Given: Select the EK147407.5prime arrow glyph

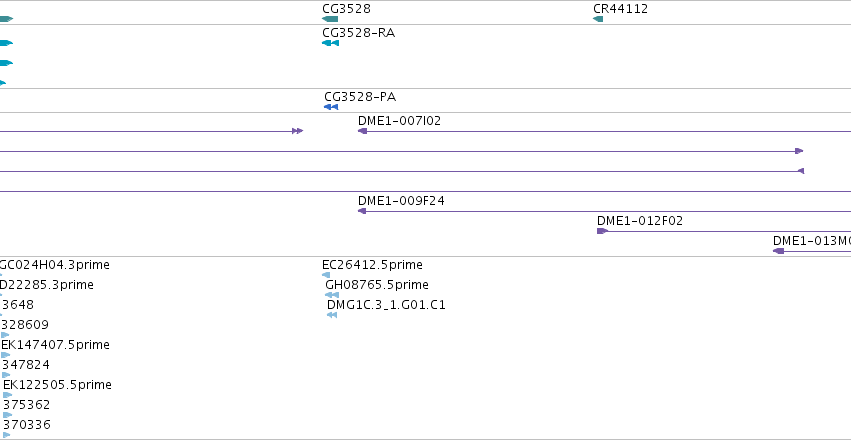Looking at the screenshot, I should tap(5, 355).
